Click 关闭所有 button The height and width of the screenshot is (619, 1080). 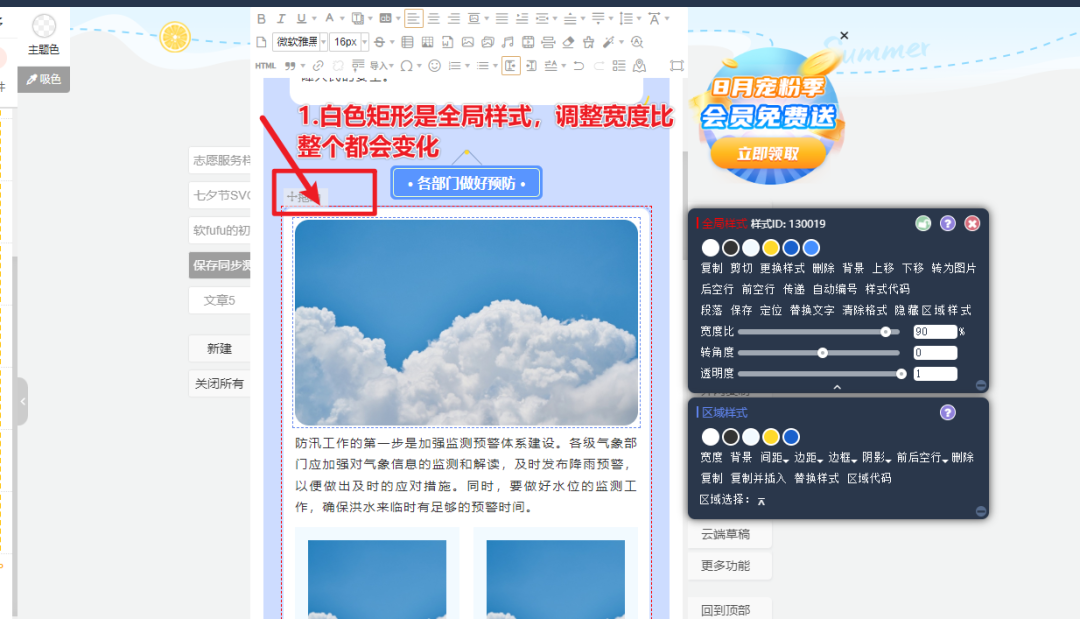(219, 384)
